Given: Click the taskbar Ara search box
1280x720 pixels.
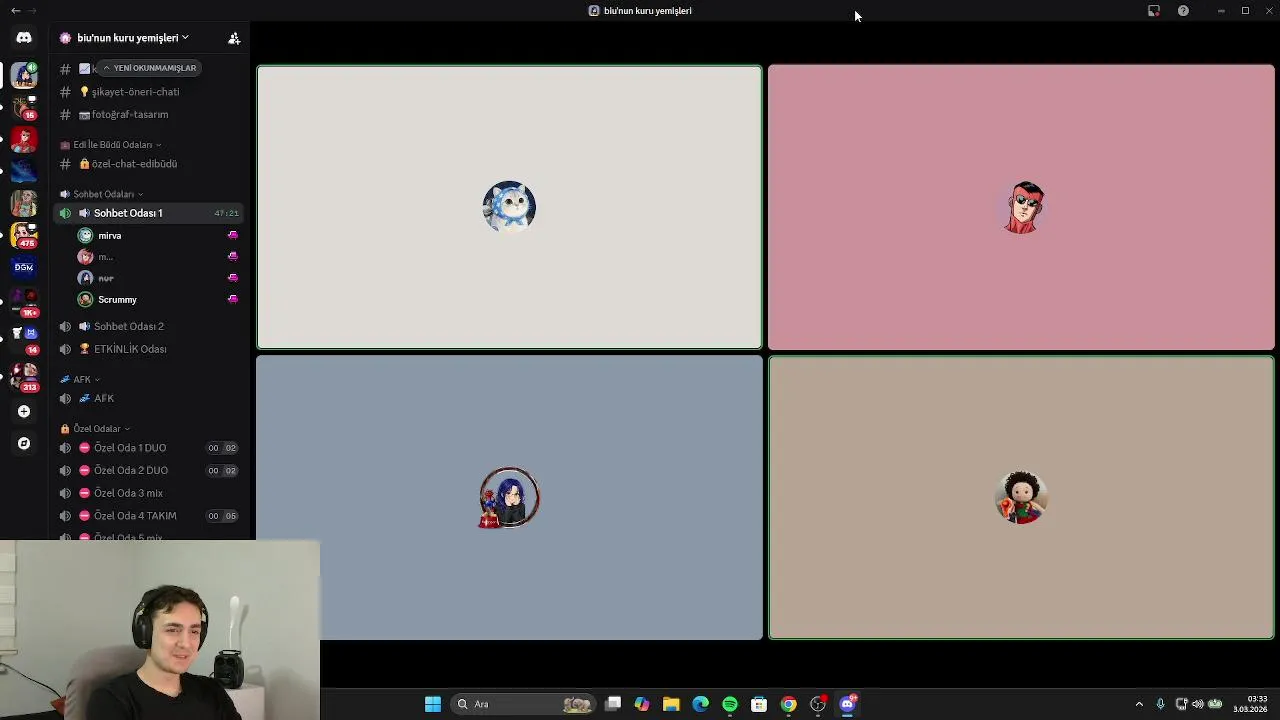Looking at the screenshot, I should 523,704.
